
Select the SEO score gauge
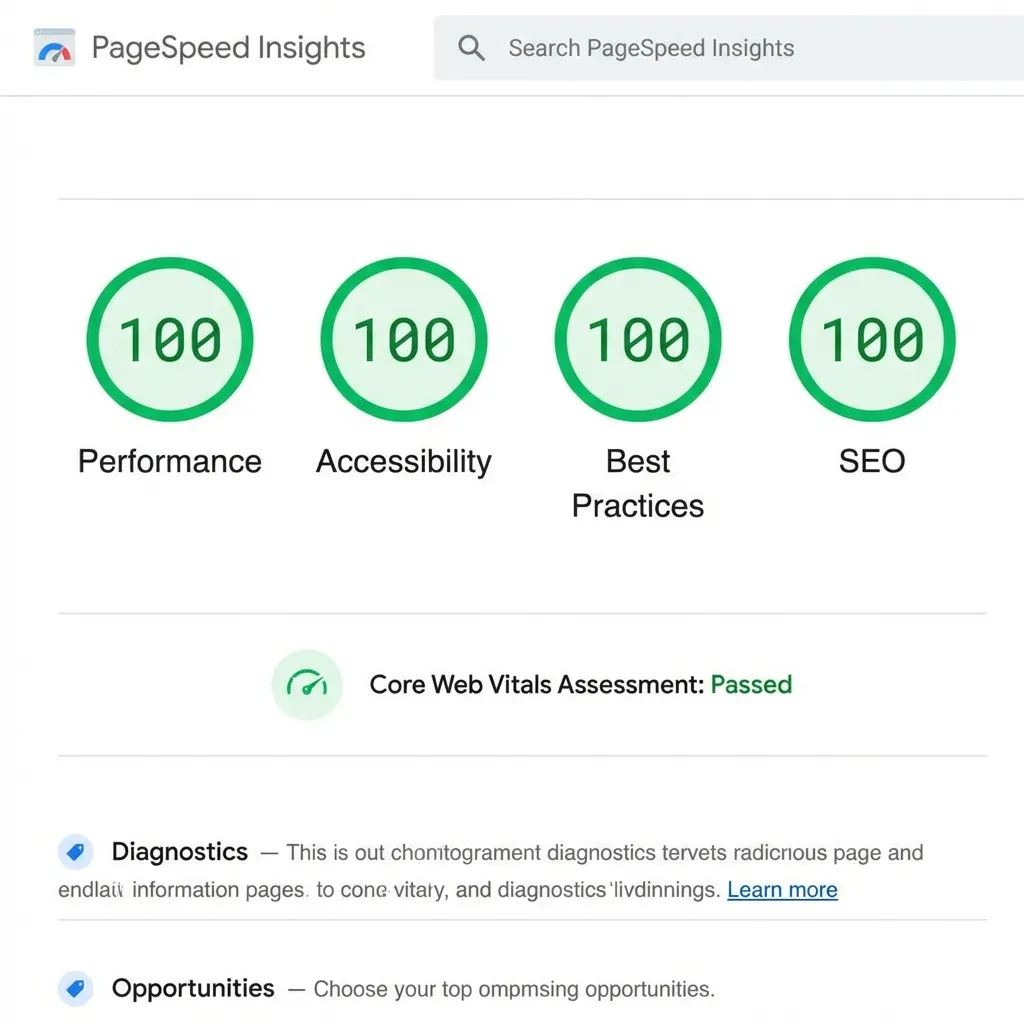click(871, 338)
